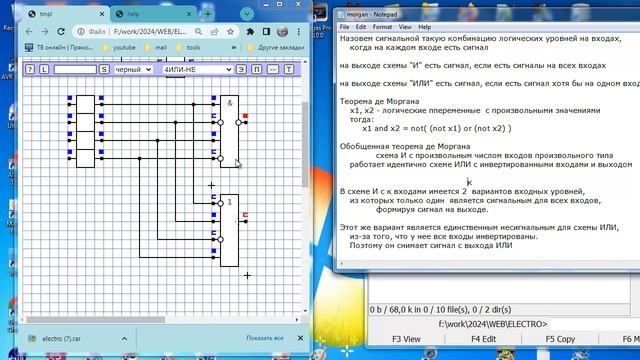Close the help tab
The height and width of the screenshot is (360, 640).
pos(189,14)
